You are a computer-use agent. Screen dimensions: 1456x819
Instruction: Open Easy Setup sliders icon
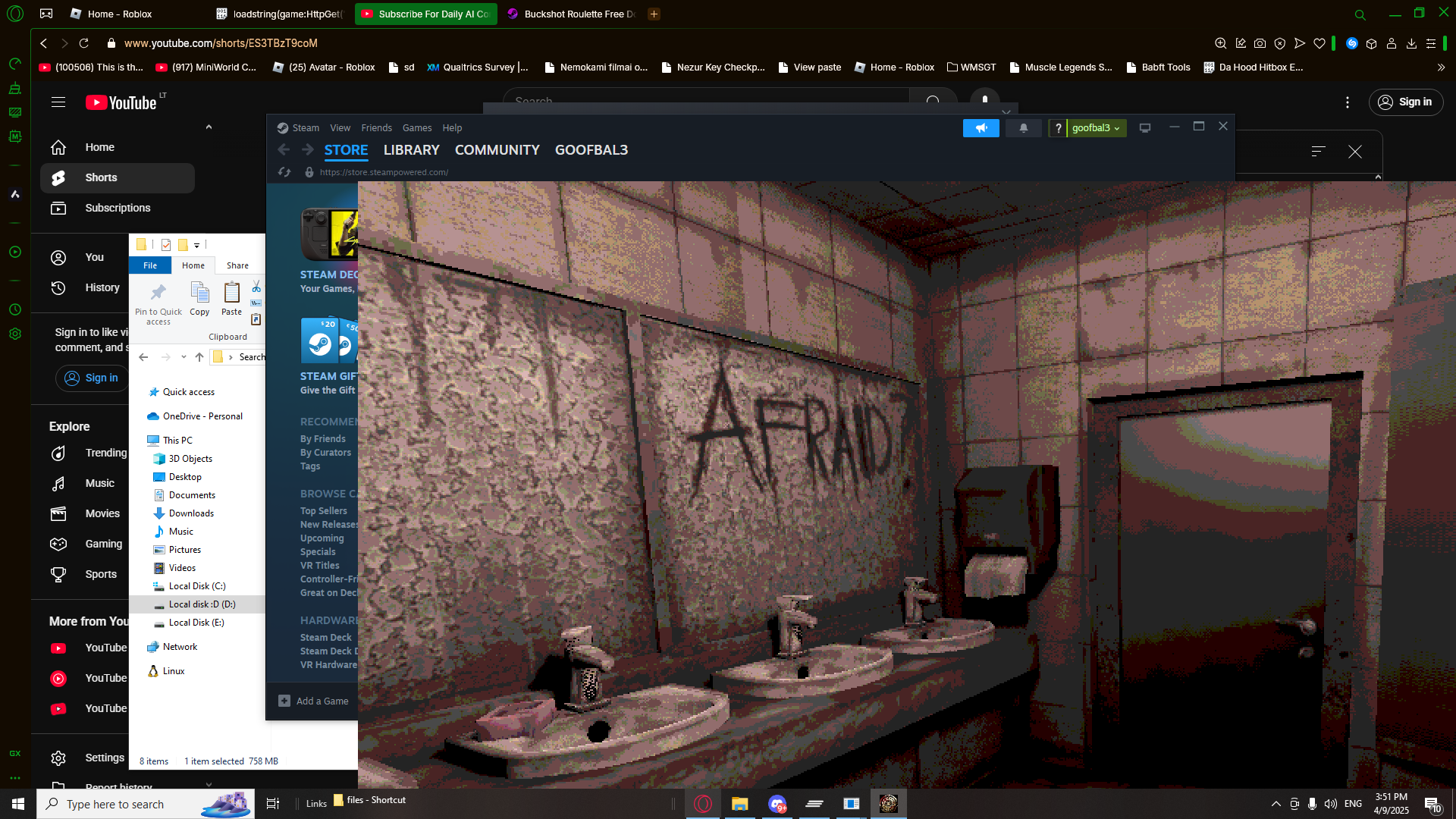pyautogui.click(x=1431, y=43)
